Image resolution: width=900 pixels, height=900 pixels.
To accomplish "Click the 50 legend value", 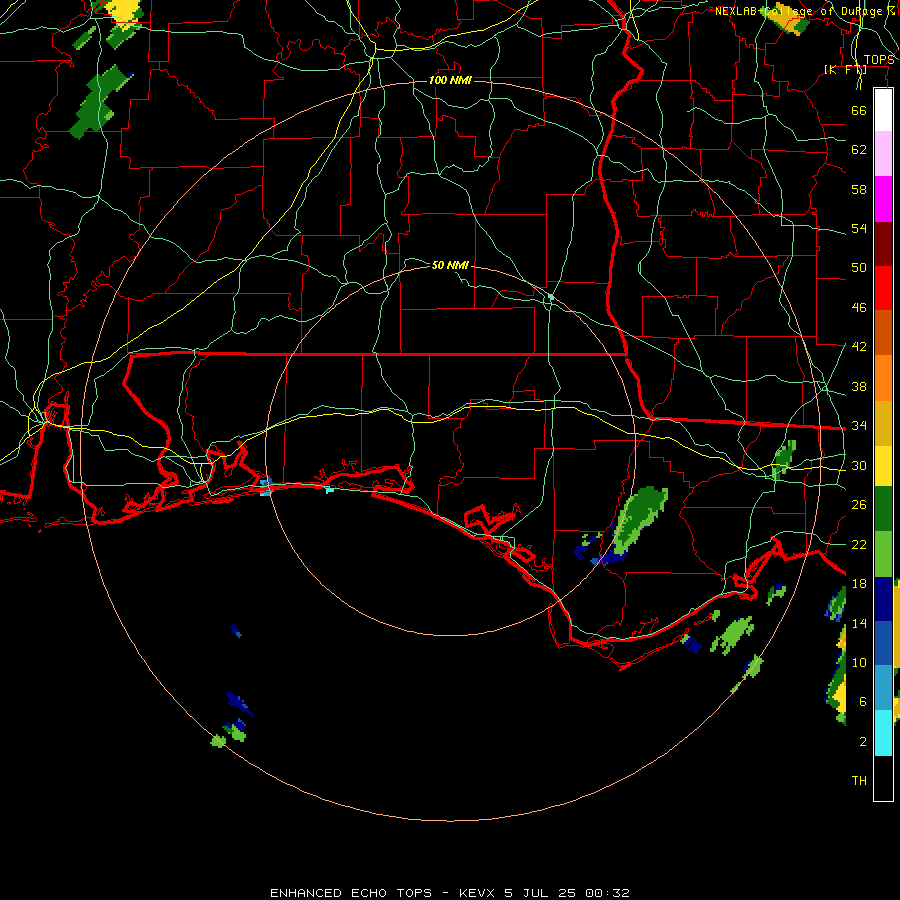I will pyautogui.click(x=859, y=268).
